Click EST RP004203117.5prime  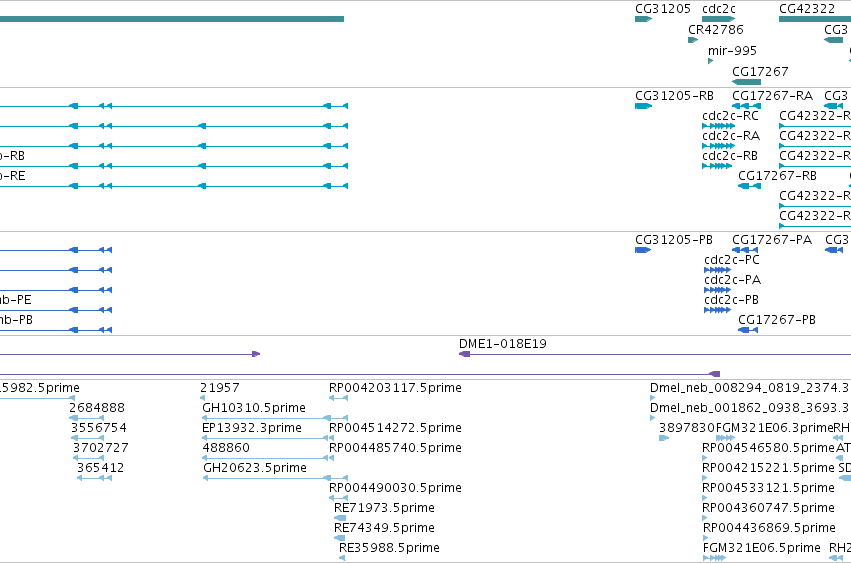(395, 388)
